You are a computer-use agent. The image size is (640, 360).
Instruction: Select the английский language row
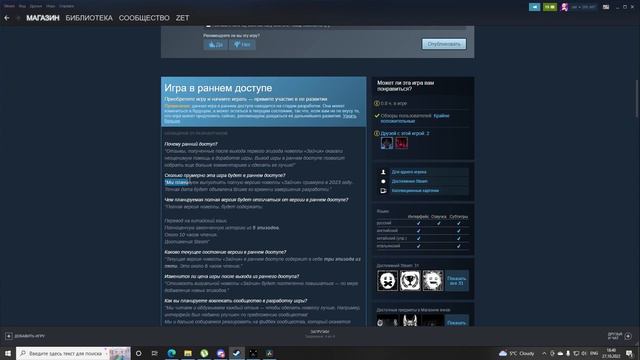pyautogui.click(x=422, y=231)
